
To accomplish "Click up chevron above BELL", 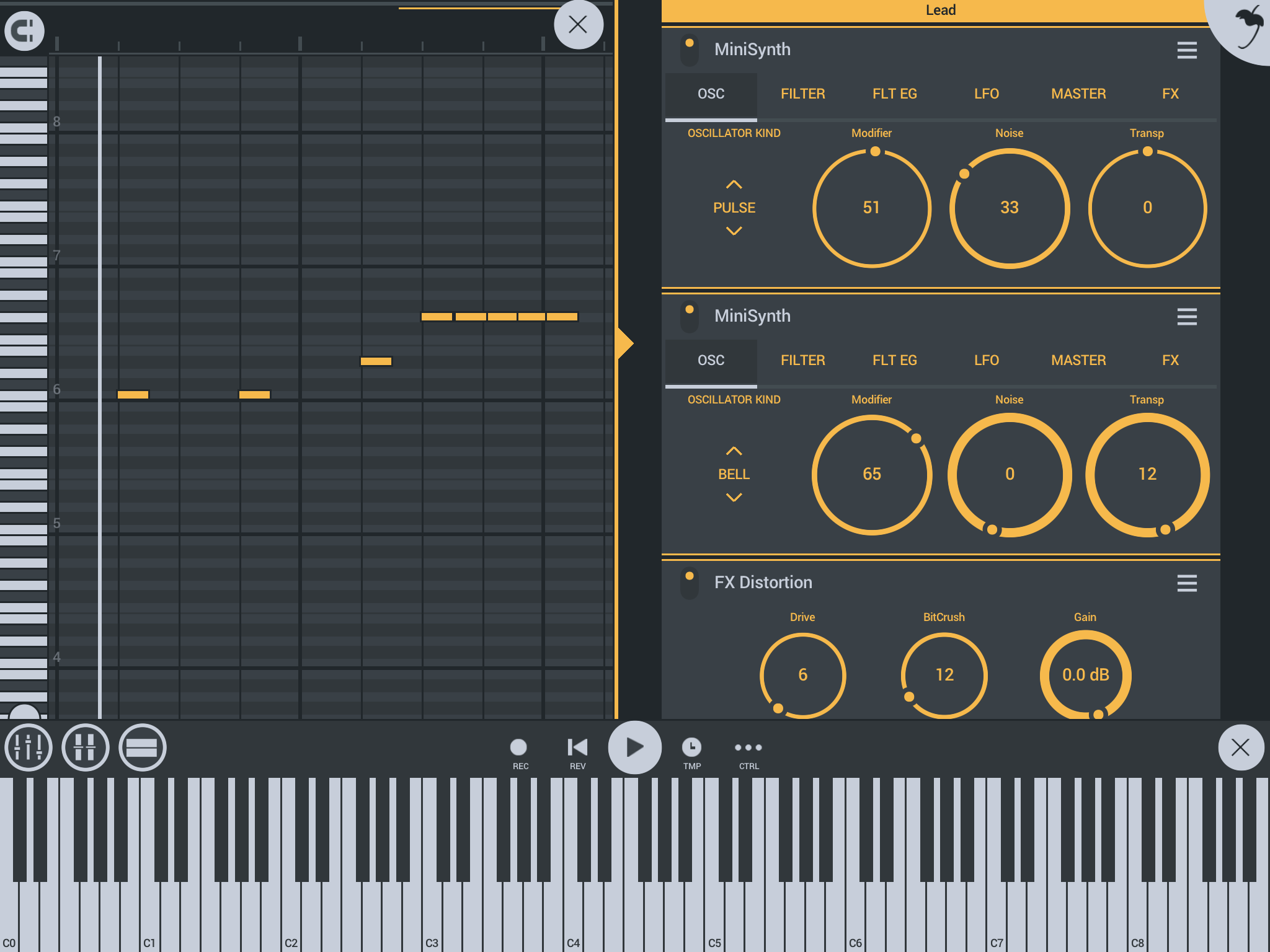I will tap(734, 451).
